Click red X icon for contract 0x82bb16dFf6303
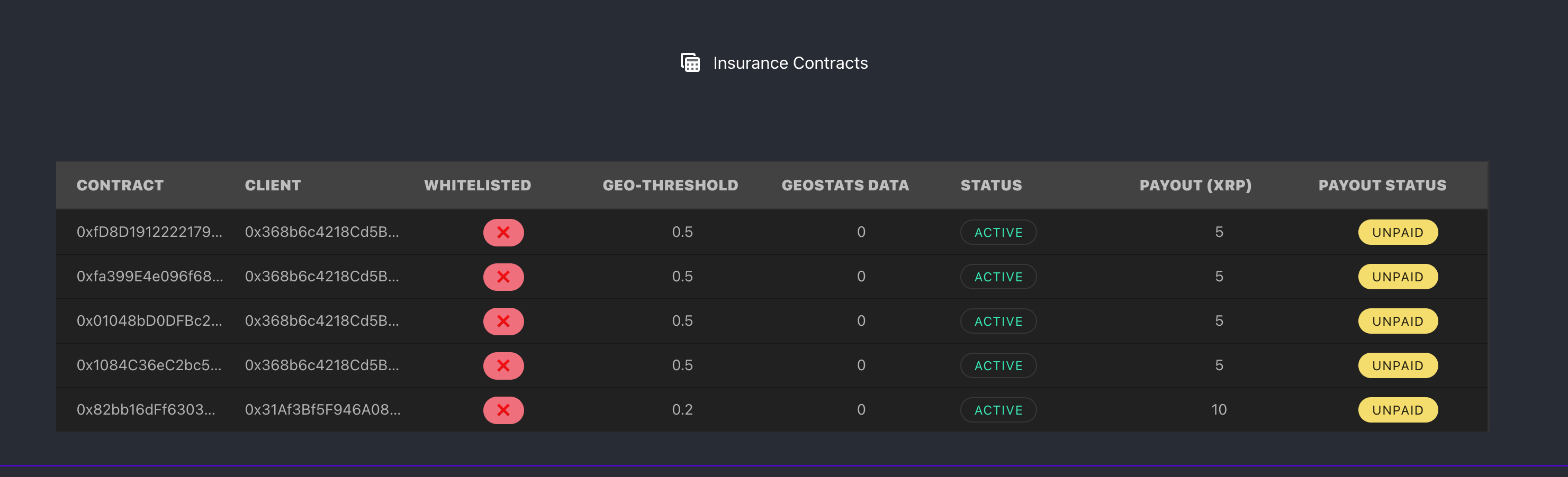This screenshot has width=1568, height=477. pyautogui.click(x=503, y=410)
